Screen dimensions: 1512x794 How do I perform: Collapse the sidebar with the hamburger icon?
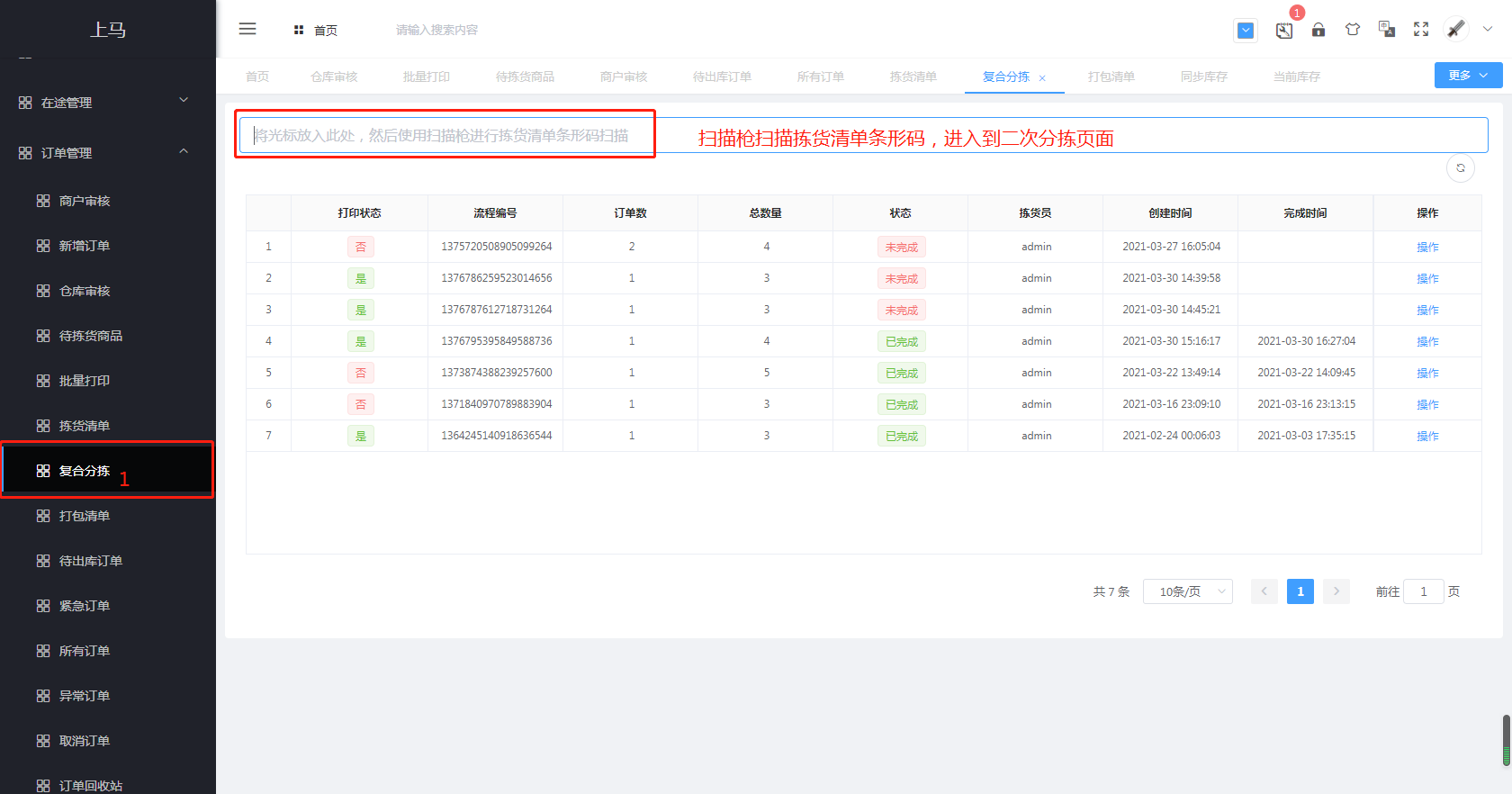click(247, 29)
